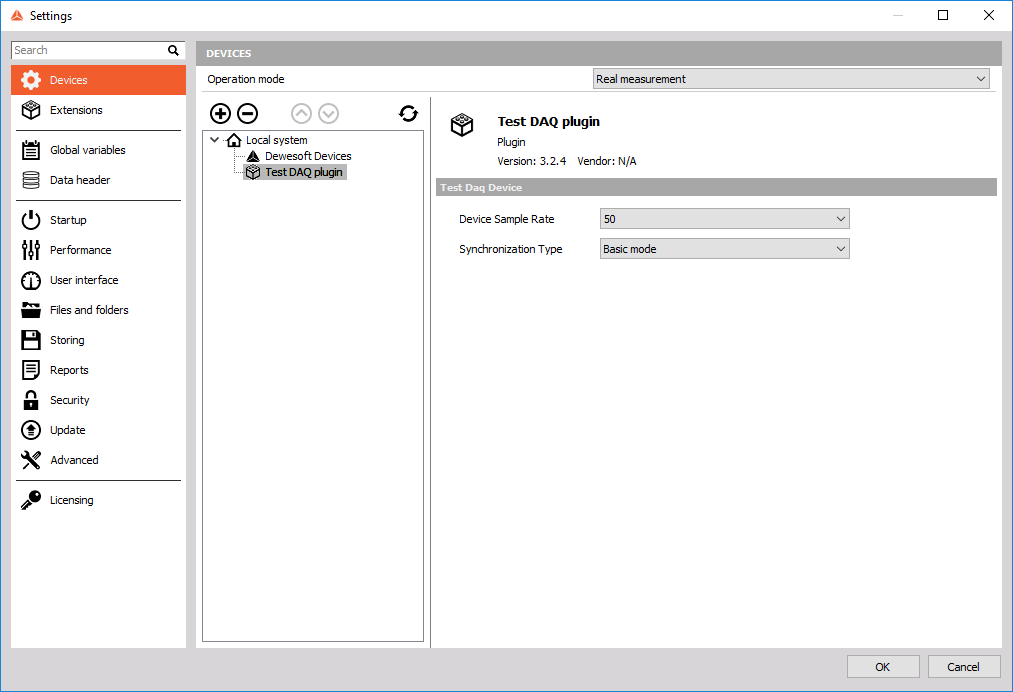Click the User interface gauge icon

tap(30, 280)
